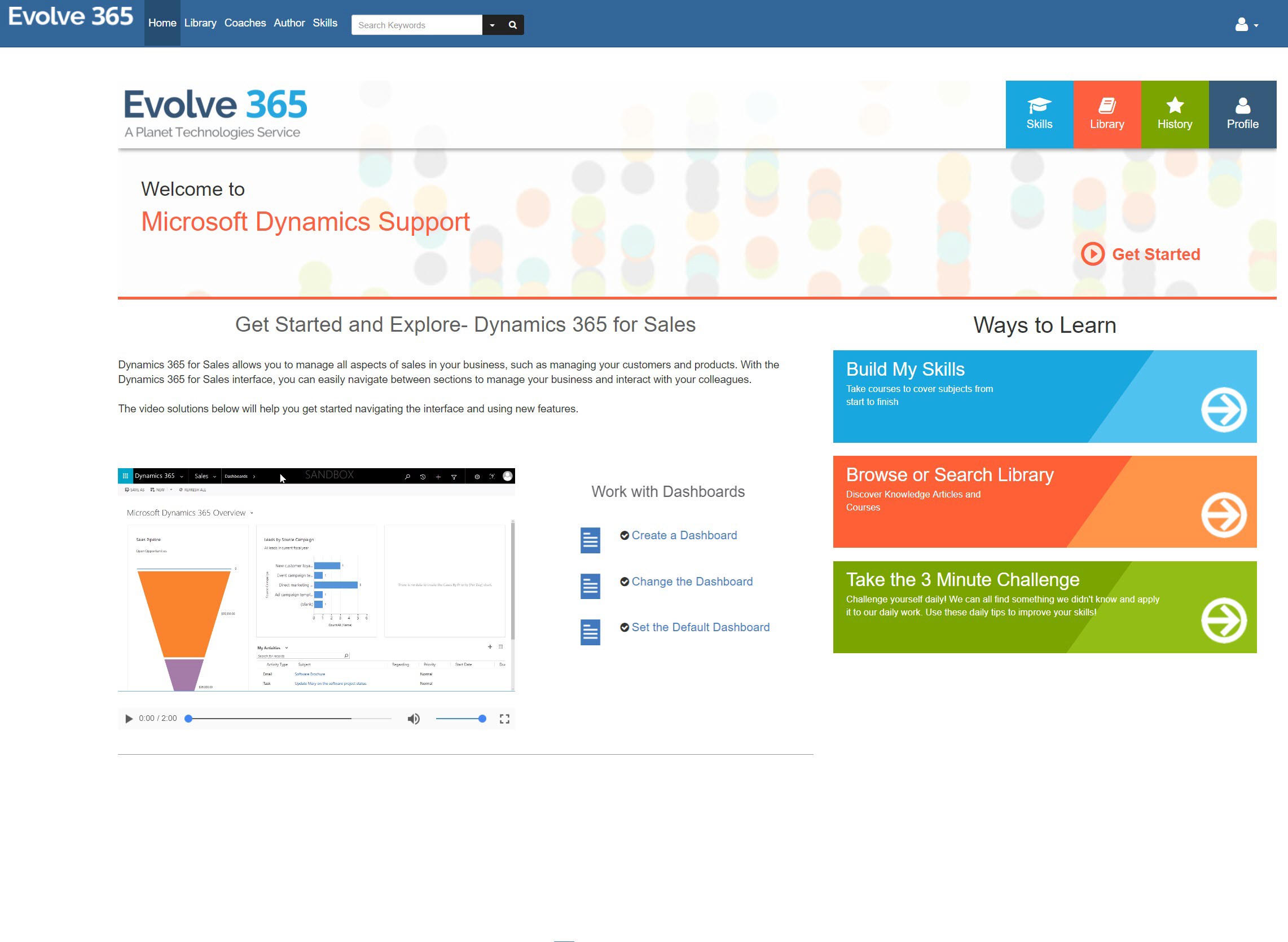Click the video progress seek bar
1288x942 pixels.
[289, 719]
